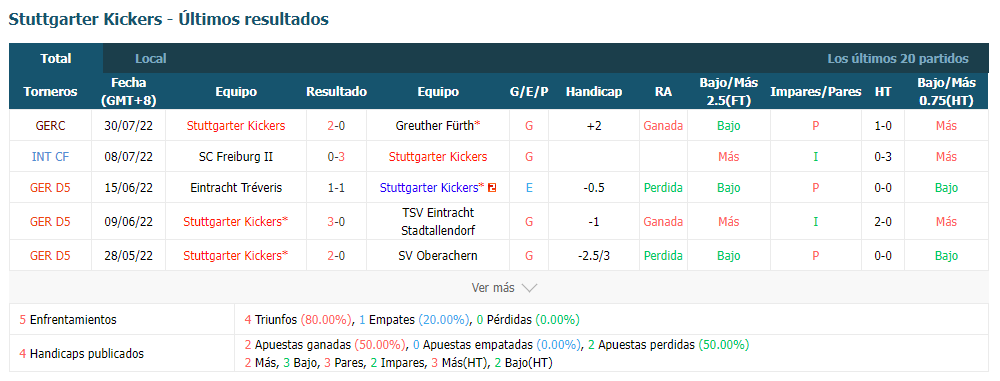
Task: Click the 0-3 result against SC Freiburg II
Action: 337,156
